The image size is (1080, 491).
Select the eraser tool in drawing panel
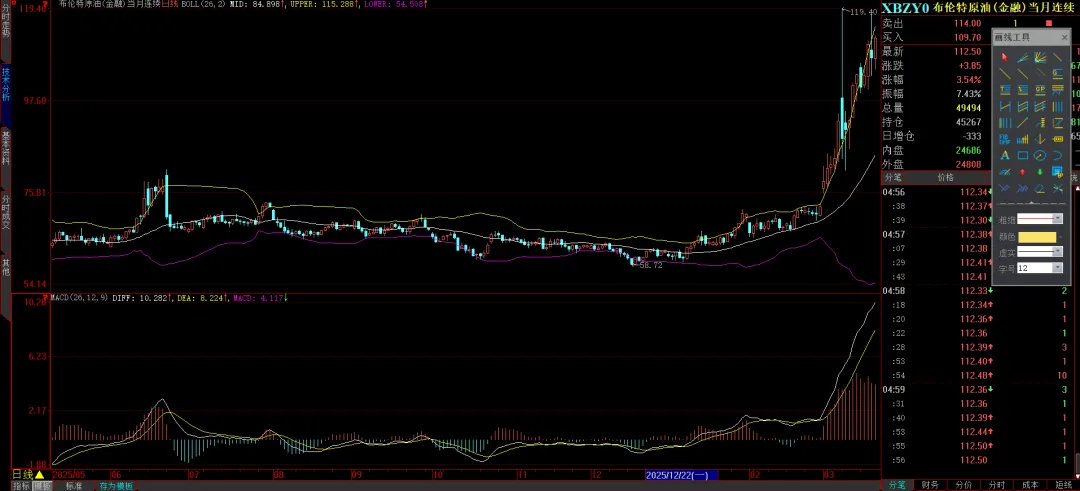click(1040, 188)
